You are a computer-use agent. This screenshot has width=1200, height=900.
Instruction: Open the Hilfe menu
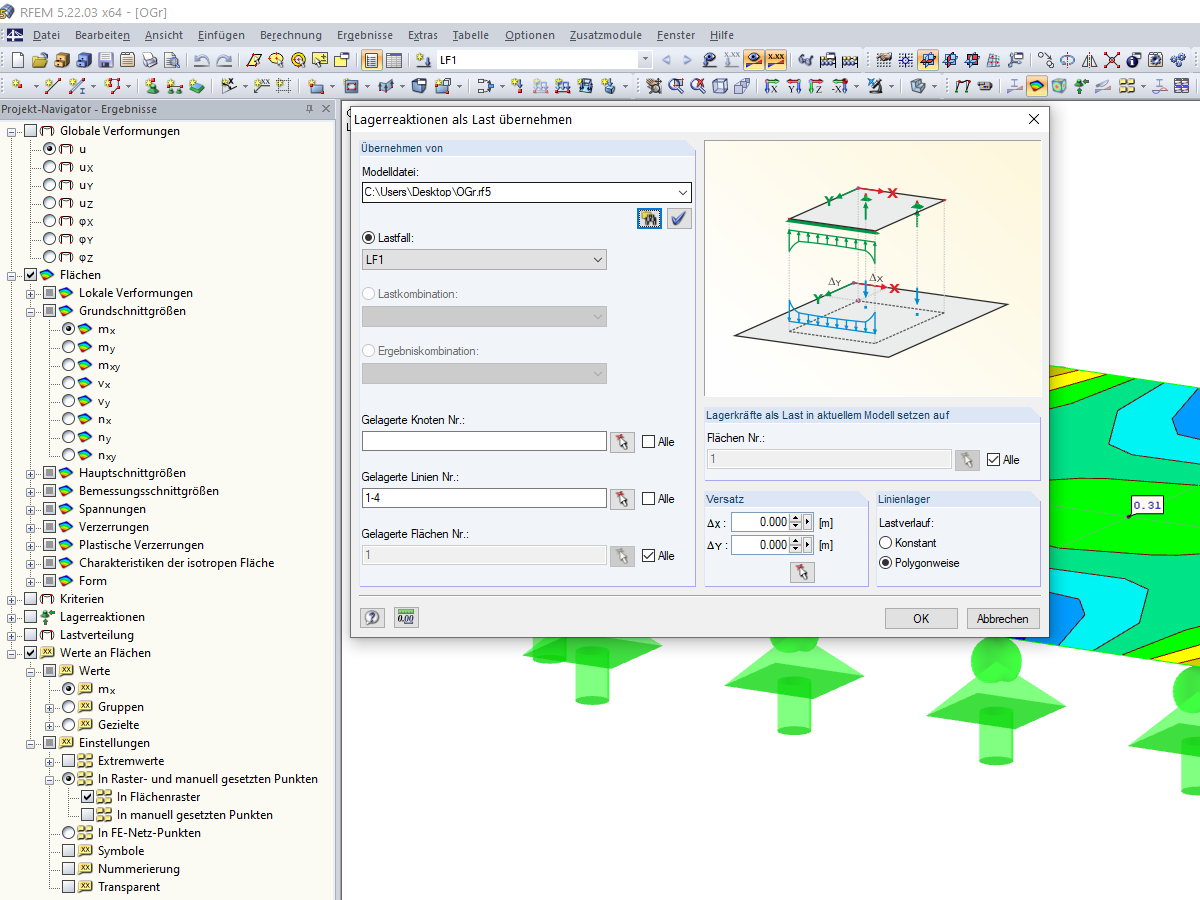pyautogui.click(x=722, y=35)
